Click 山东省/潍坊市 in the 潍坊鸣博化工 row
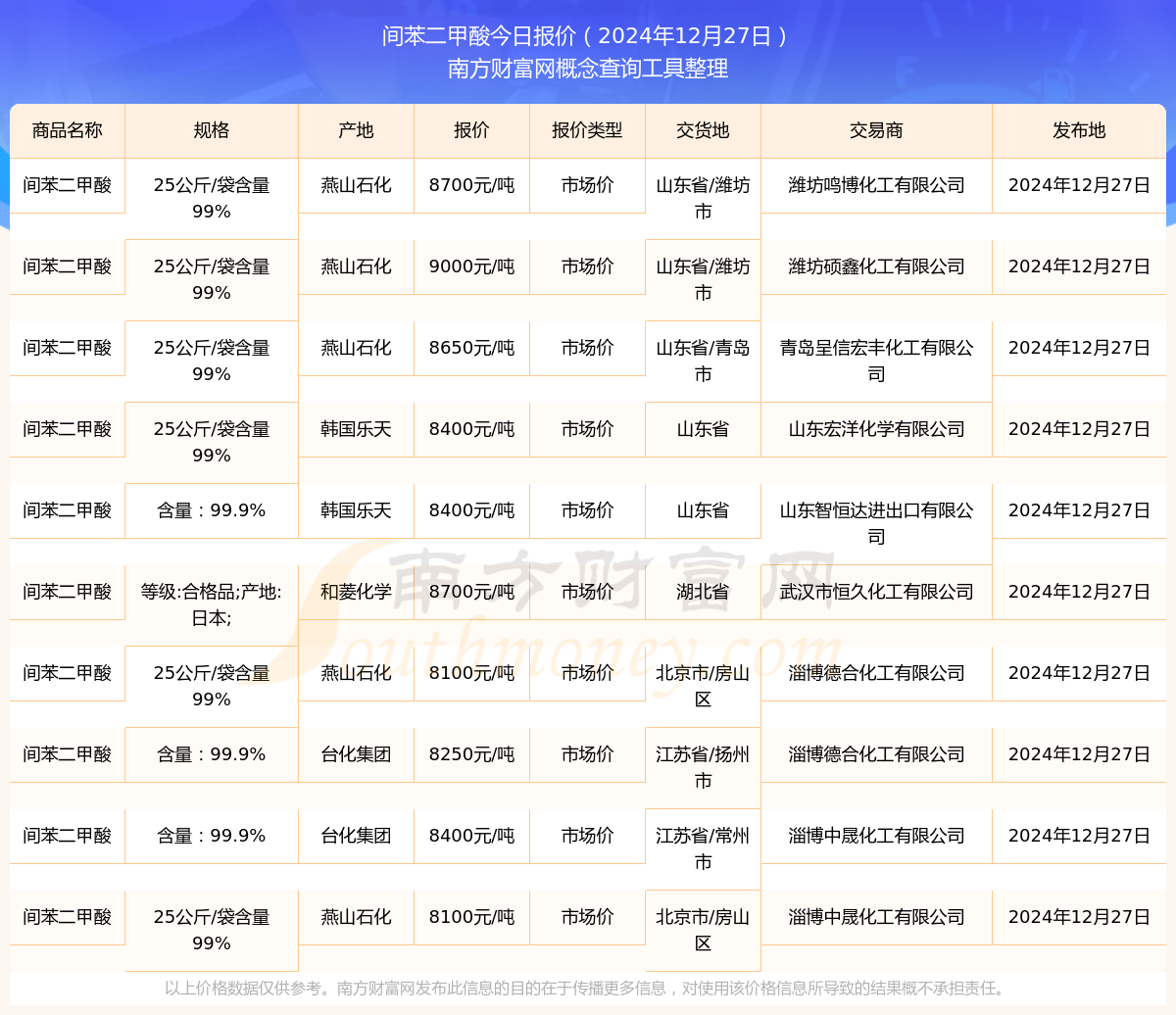This screenshot has height=1015, width=1176. (703, 198)
